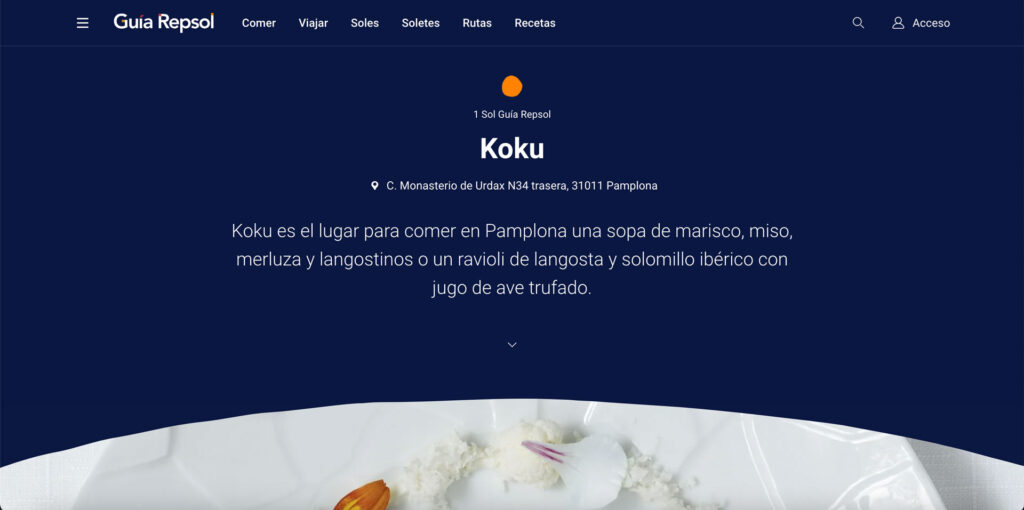Image resolution: width=1024 pixels, height=510 pixels.
Task: Click the 1 Sol Guía Repsol label
Action: [x=512, y=114]
